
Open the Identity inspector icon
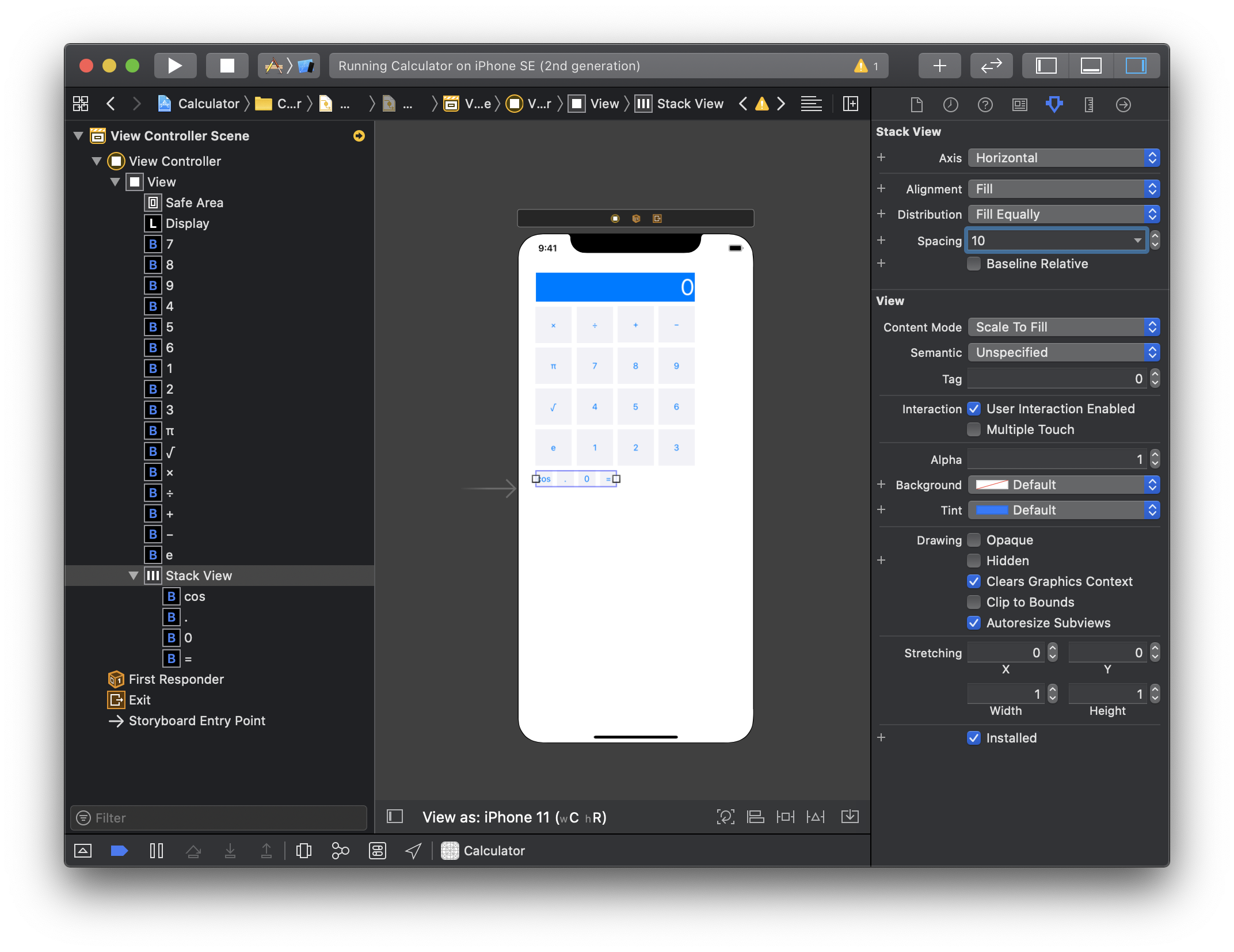coord(1019,105)
